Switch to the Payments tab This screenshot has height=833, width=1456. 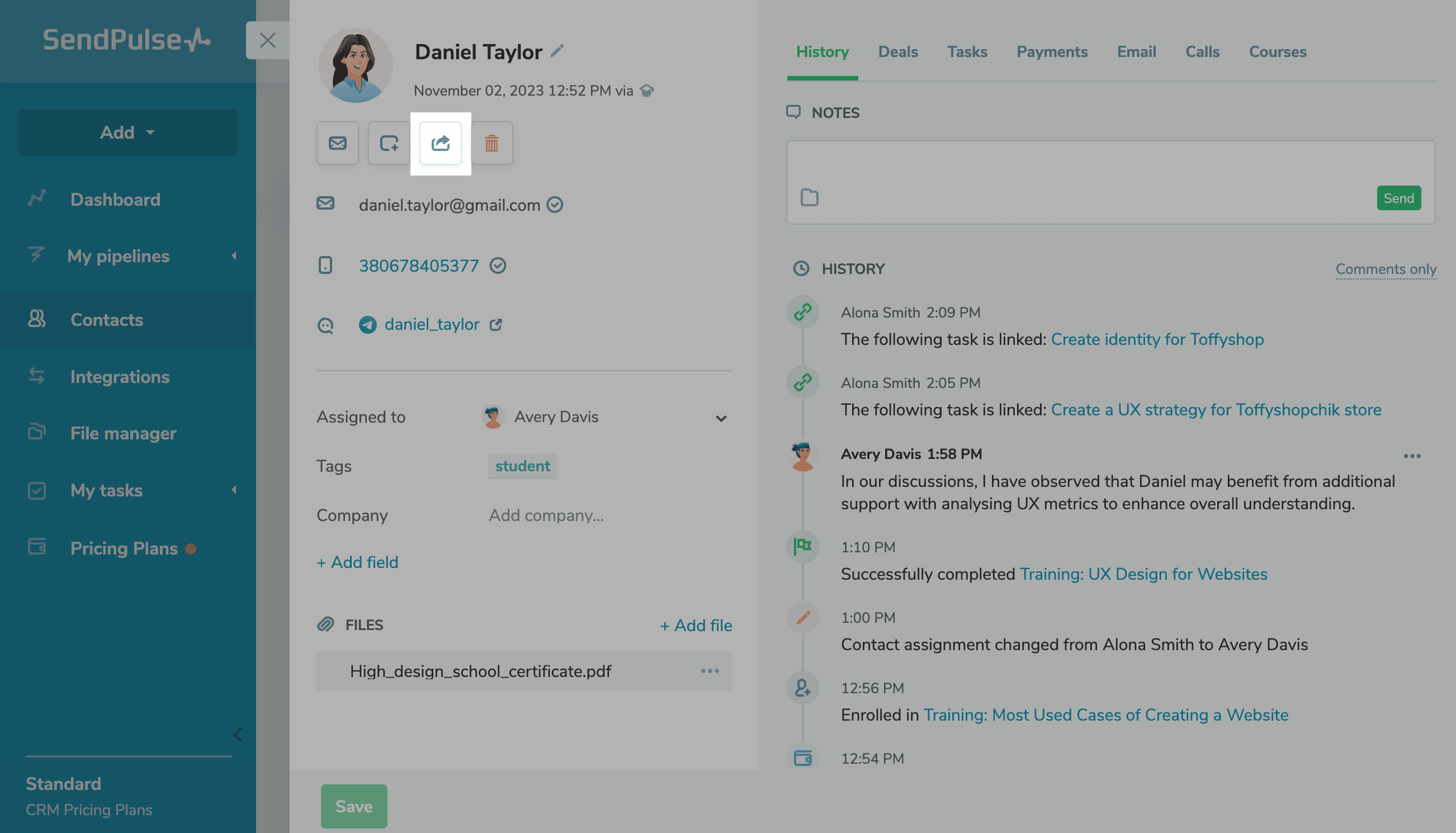point(1052,52)
